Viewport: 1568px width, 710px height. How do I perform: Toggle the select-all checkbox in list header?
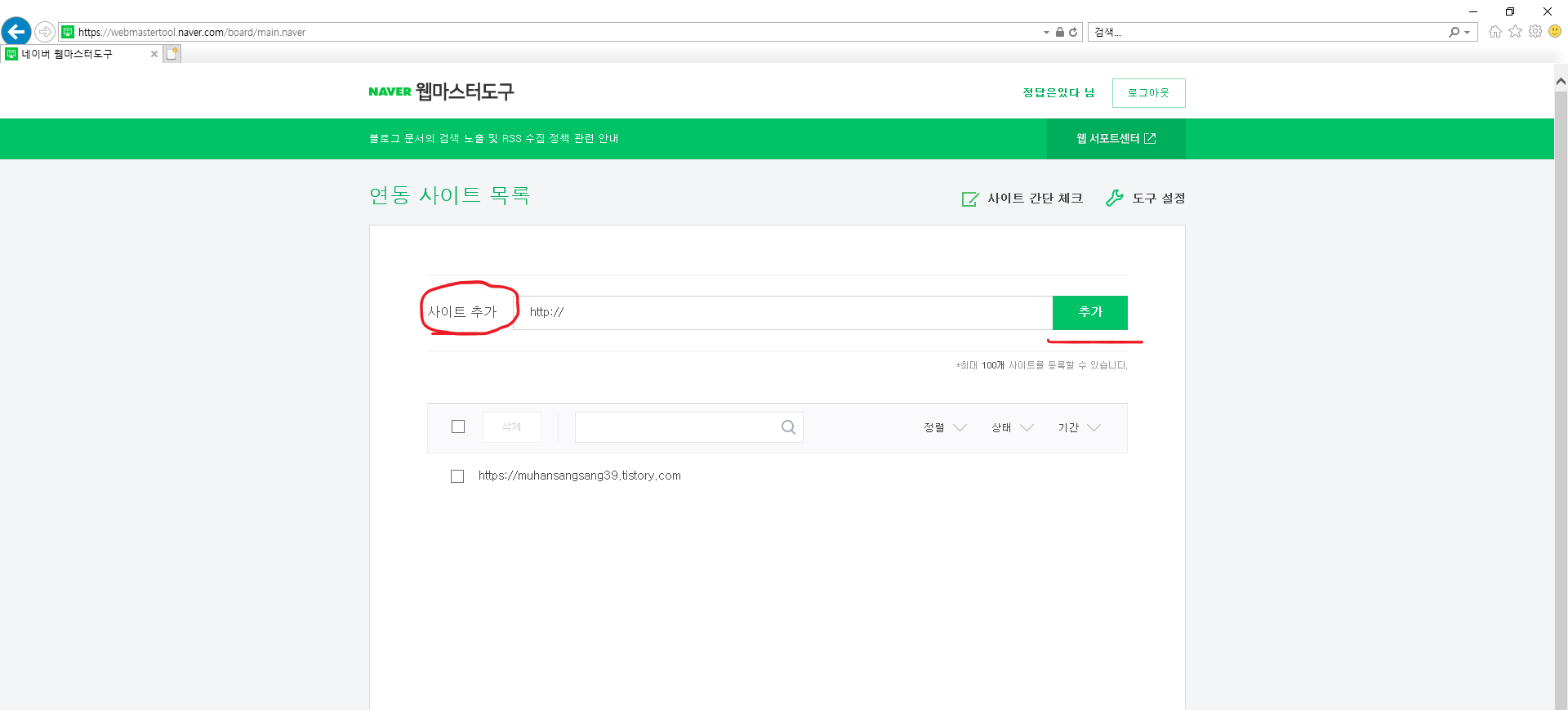tap(458, 426)
